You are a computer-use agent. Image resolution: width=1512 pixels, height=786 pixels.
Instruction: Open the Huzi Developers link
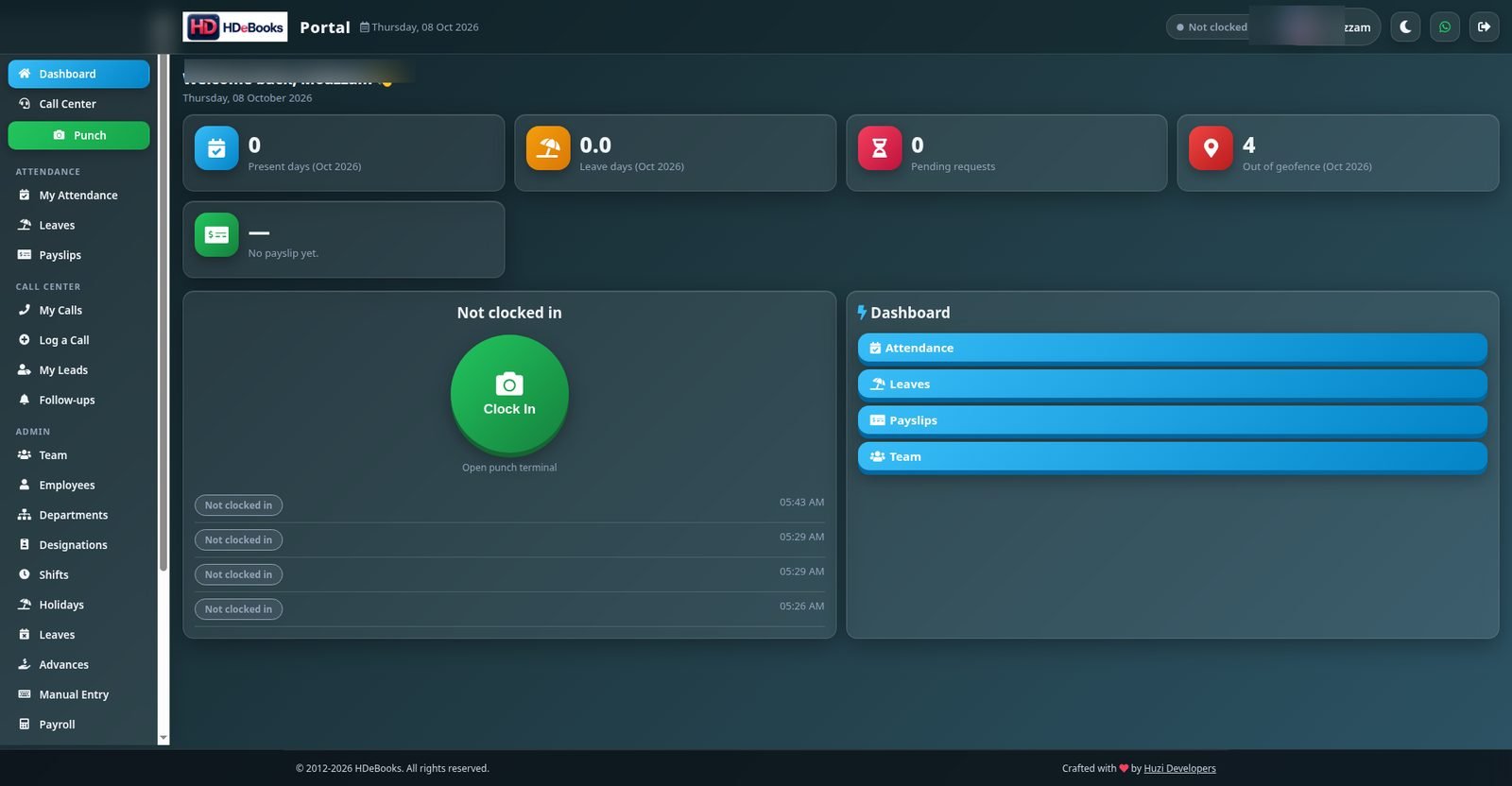tap(1179, 769)
